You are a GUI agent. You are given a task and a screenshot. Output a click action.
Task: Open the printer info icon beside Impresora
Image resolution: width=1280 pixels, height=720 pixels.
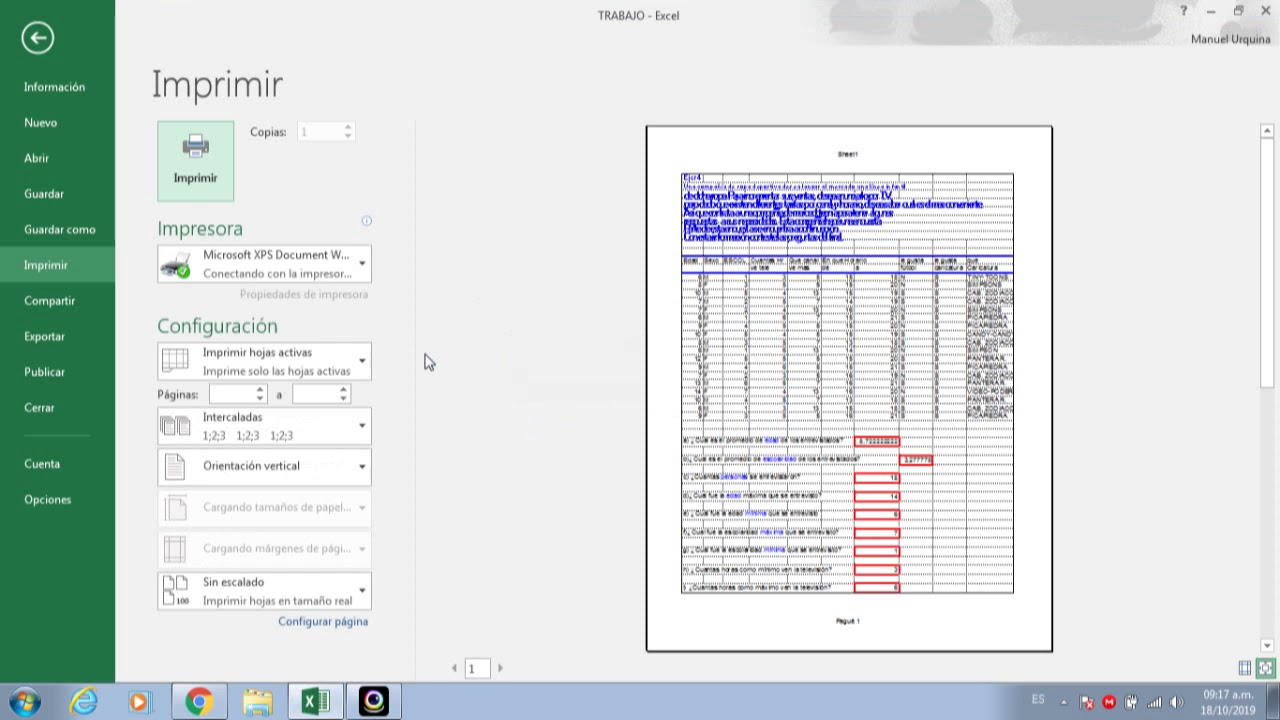[x=366, y=221]
